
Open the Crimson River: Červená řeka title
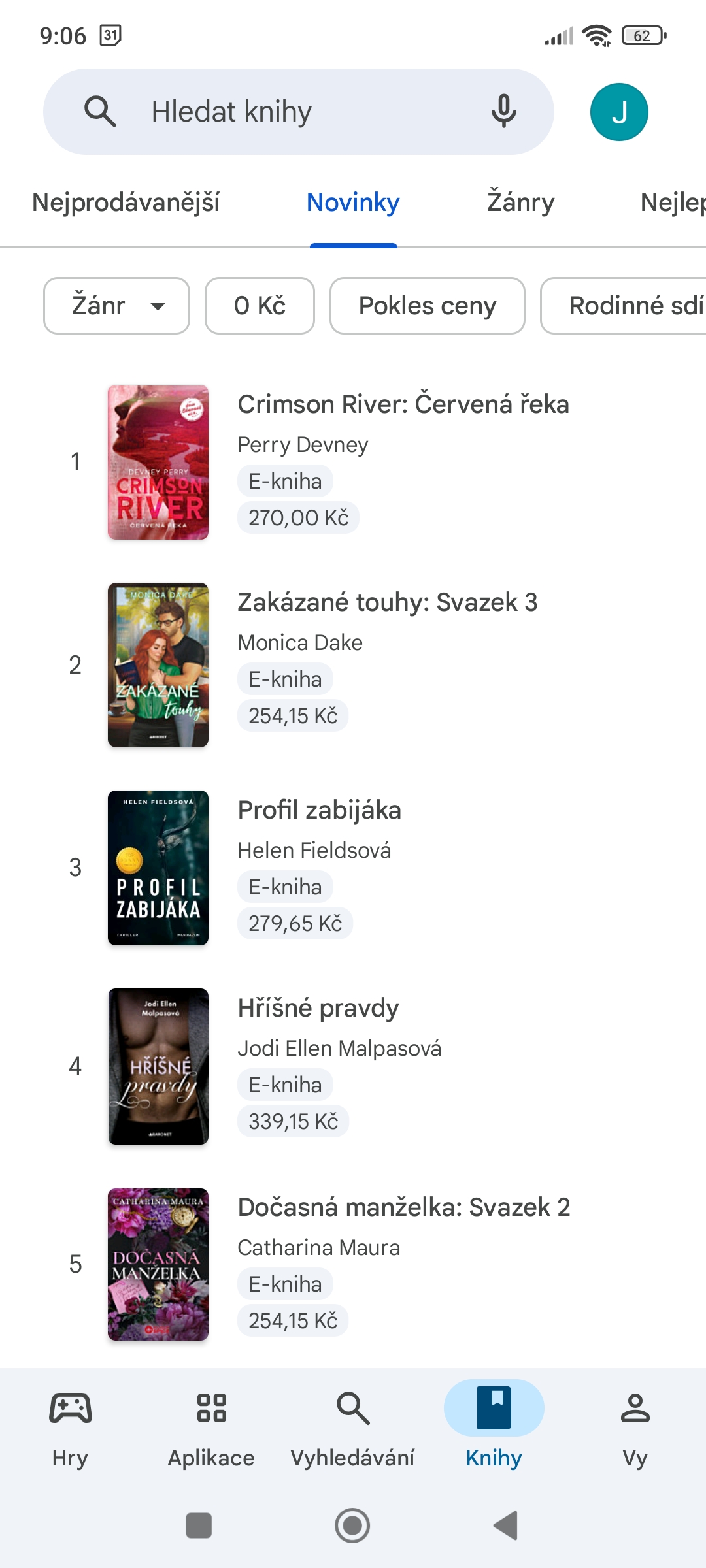tap(403, 404)
